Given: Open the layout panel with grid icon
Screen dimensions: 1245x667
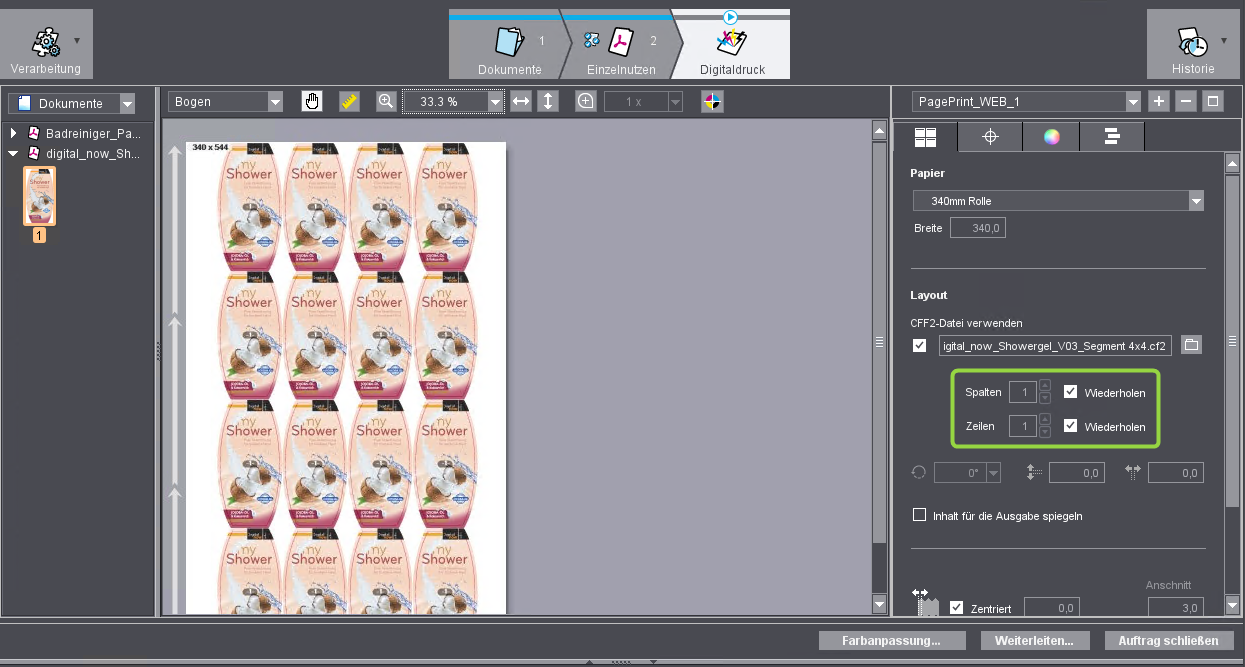Looking at the screenshot, I should tap(926, 136).
